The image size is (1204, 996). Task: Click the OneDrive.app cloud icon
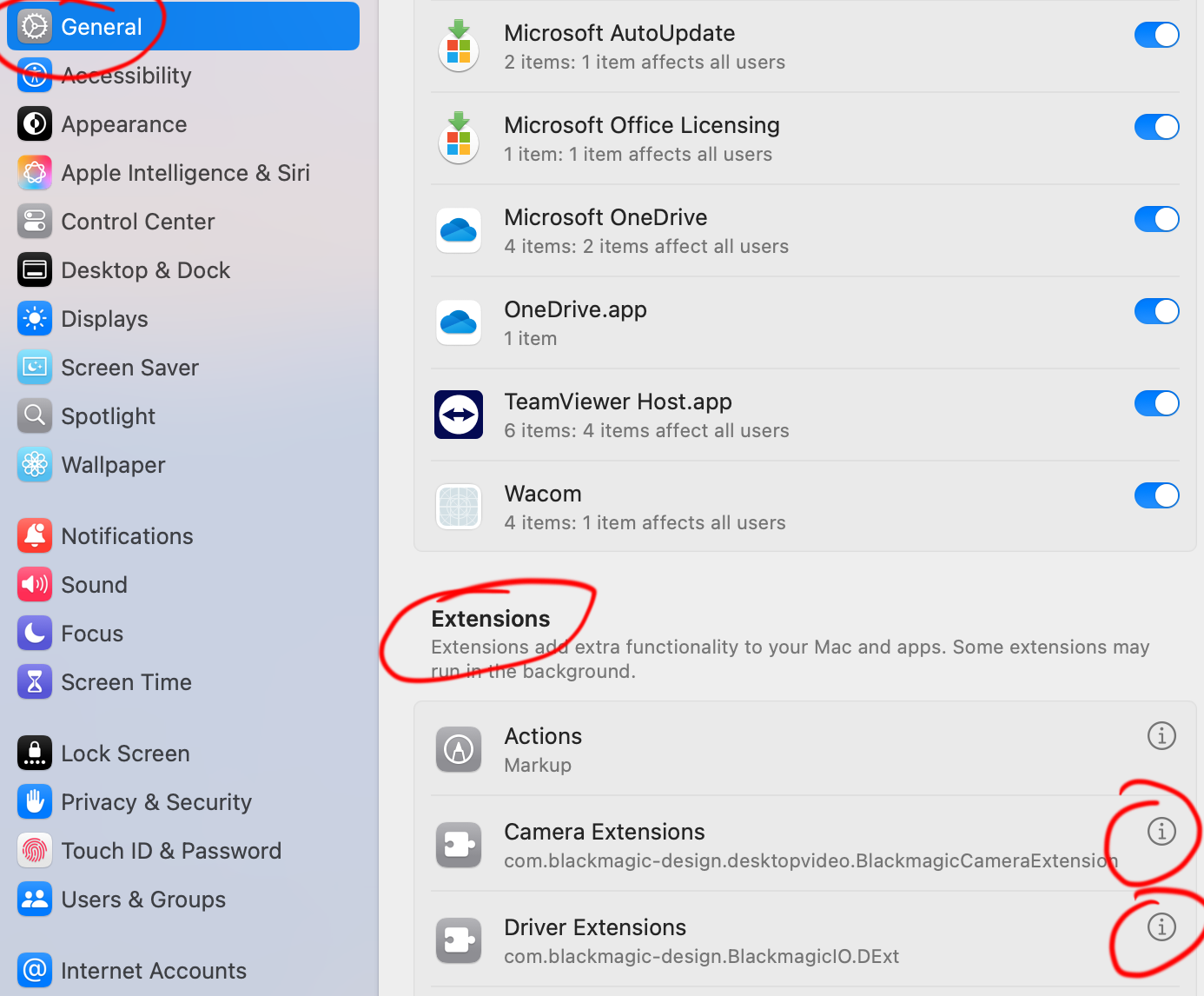[x=459, y=322]
